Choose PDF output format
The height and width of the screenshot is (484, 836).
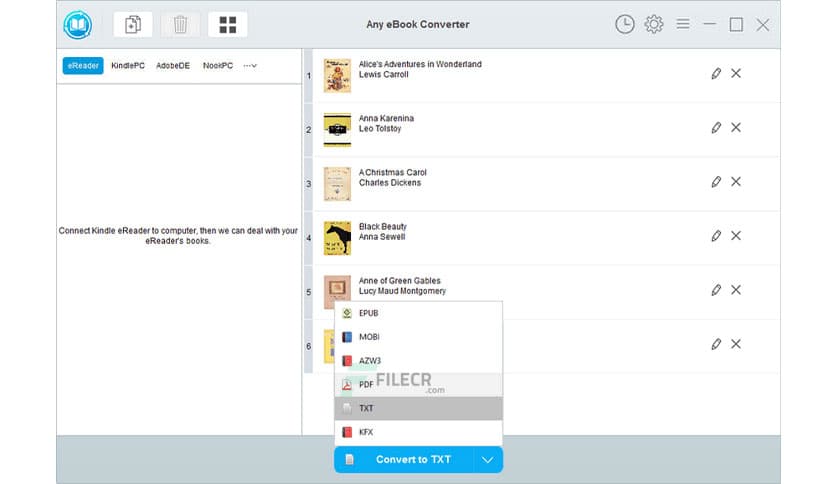click(x=419, y=384)
